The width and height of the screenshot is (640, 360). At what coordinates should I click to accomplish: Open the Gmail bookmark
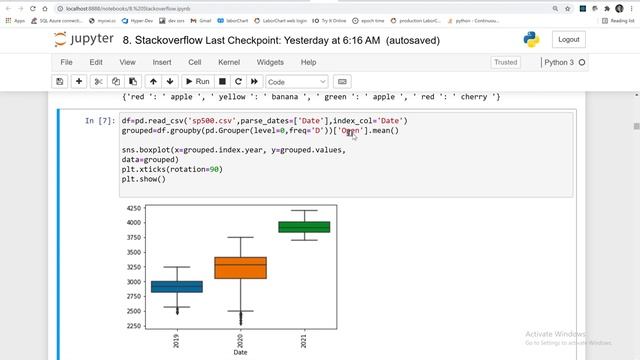(201, 21)
